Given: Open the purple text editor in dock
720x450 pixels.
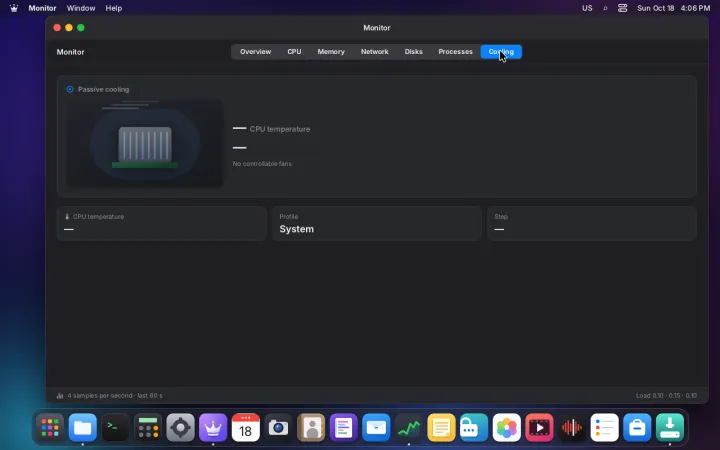Looking at the screenshot, I should [x=343, y=428].
